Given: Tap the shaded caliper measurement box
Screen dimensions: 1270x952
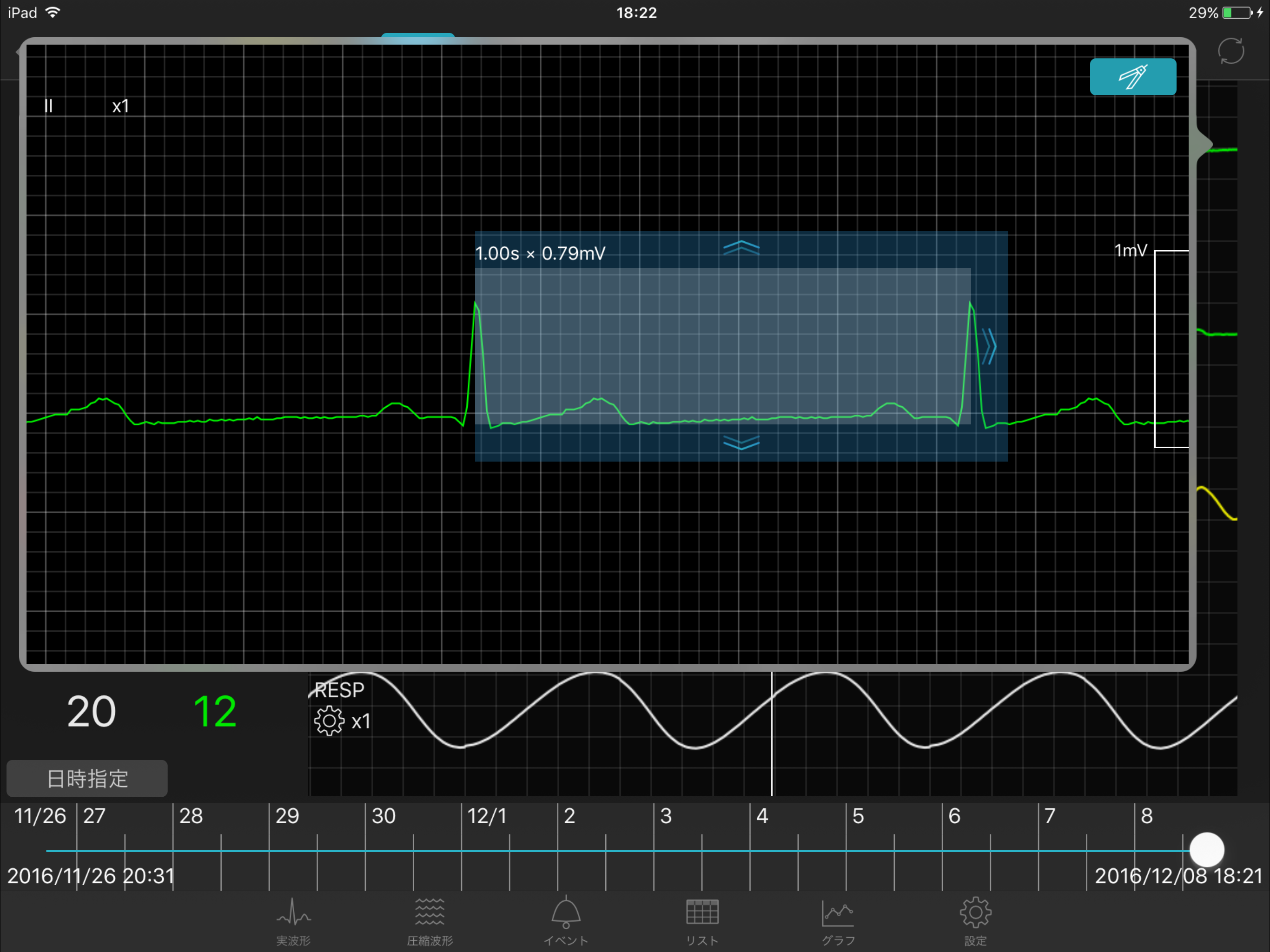Looking at the screenshot, I should 723,346.
